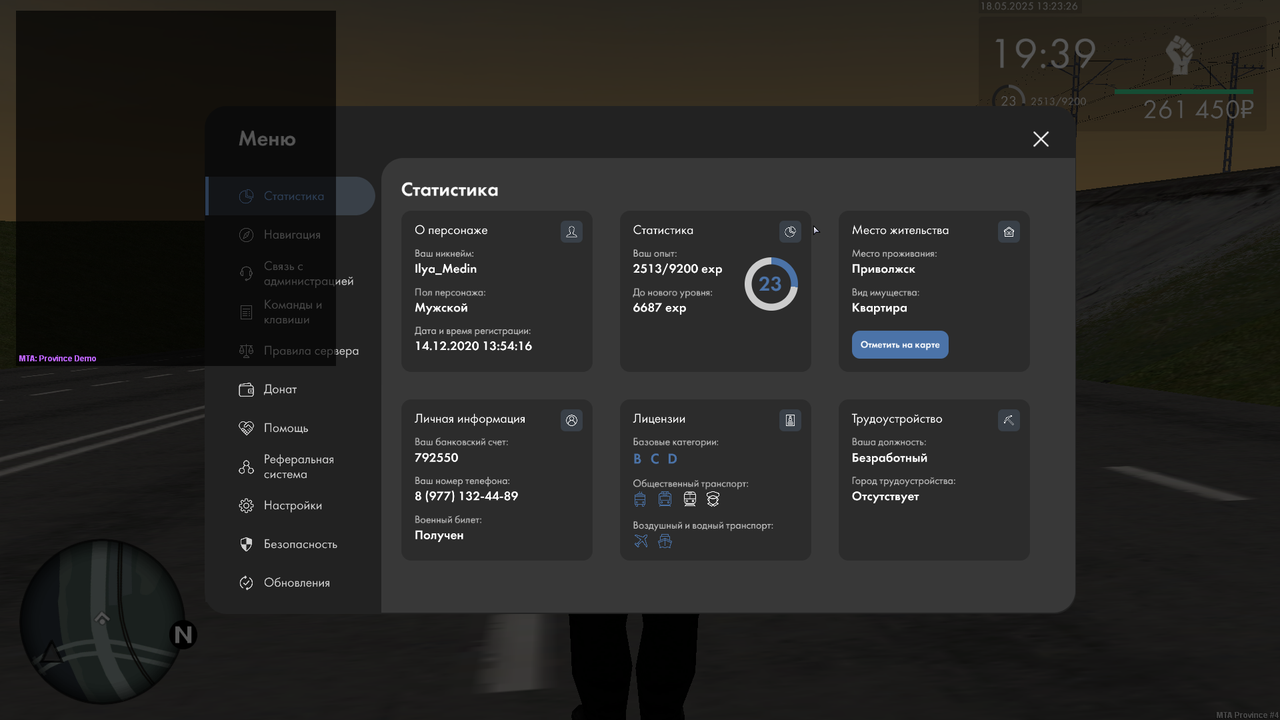Click the 2513/9200 exp value in card
This screenshot has height=720, width=1280.
point(678,269)
